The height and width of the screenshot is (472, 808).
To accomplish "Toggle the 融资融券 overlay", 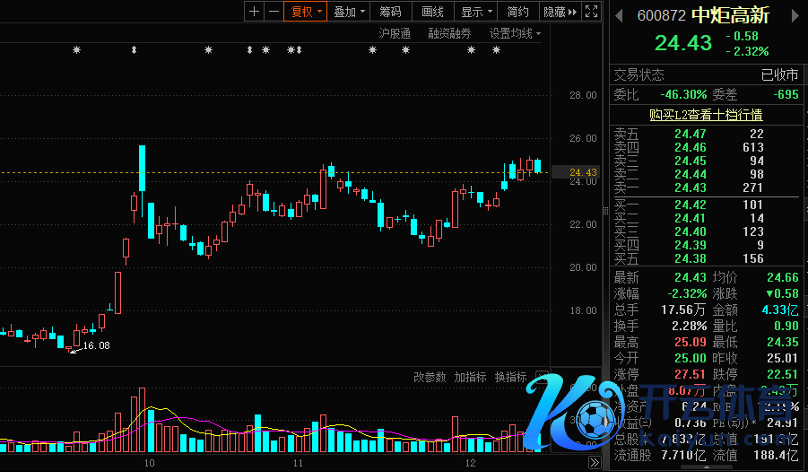I will [x=449, y=33].
